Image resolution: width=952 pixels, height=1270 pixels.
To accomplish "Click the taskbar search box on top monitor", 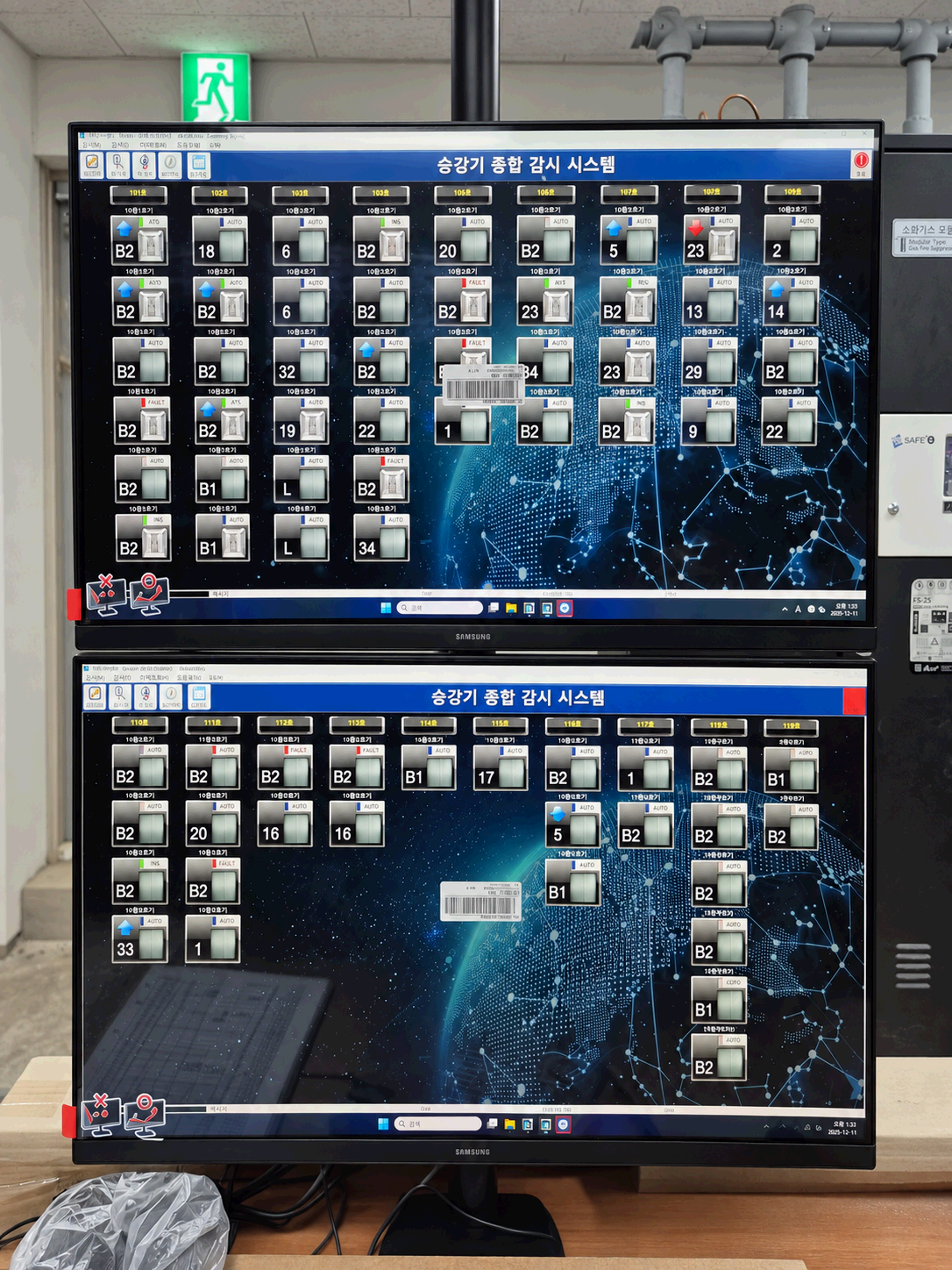I will coord(440,608).
